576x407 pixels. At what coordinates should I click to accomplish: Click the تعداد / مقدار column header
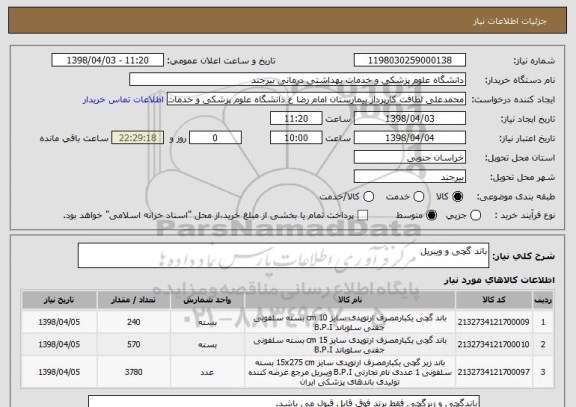point(133,300)
